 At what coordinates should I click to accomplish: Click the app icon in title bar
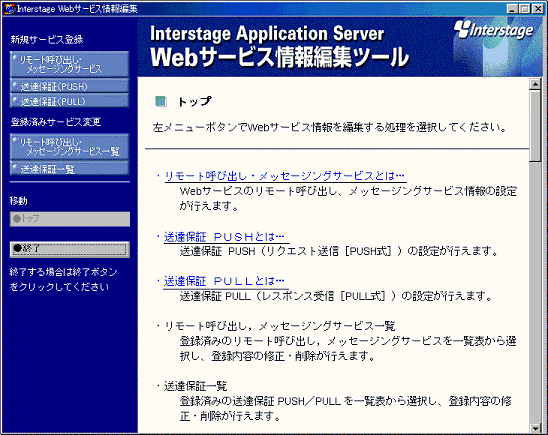tap(9, 9)
